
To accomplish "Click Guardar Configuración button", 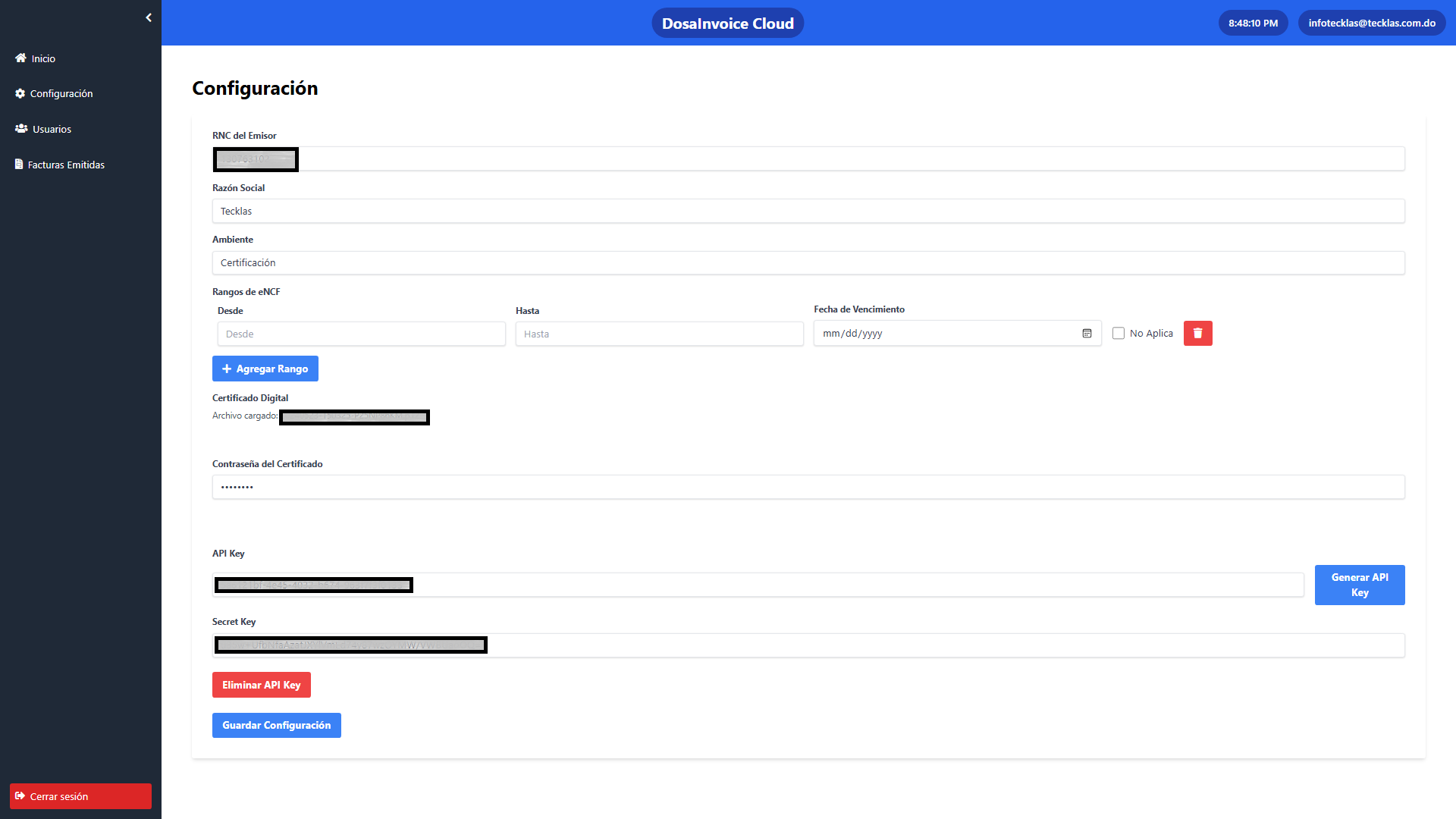I will click(276, 725).
